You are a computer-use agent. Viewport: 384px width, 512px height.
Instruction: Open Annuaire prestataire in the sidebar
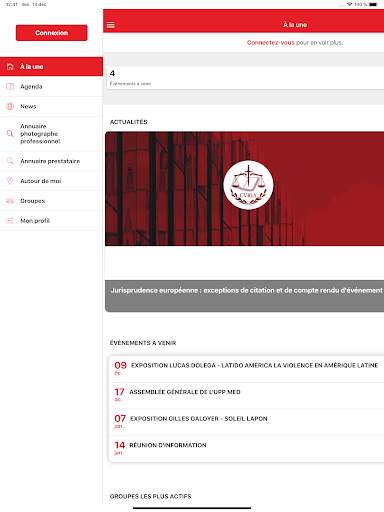click(x=51, y=161)
